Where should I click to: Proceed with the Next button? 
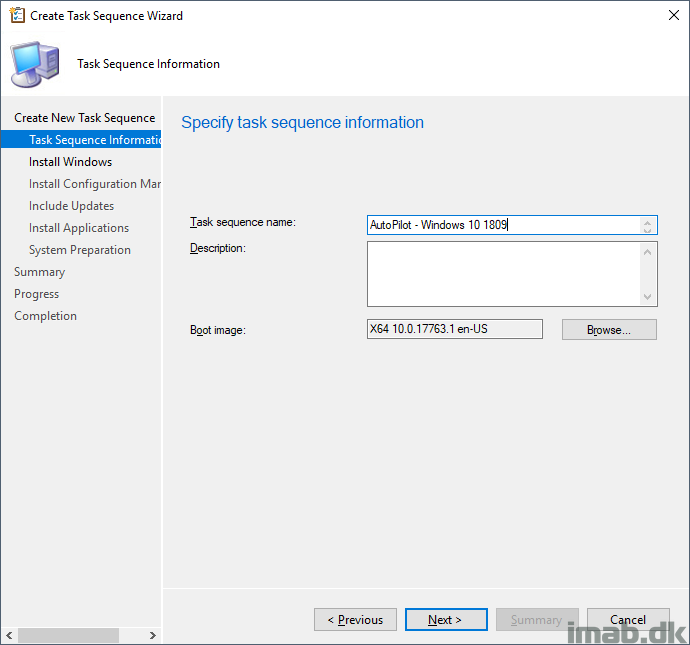point(446,619)
